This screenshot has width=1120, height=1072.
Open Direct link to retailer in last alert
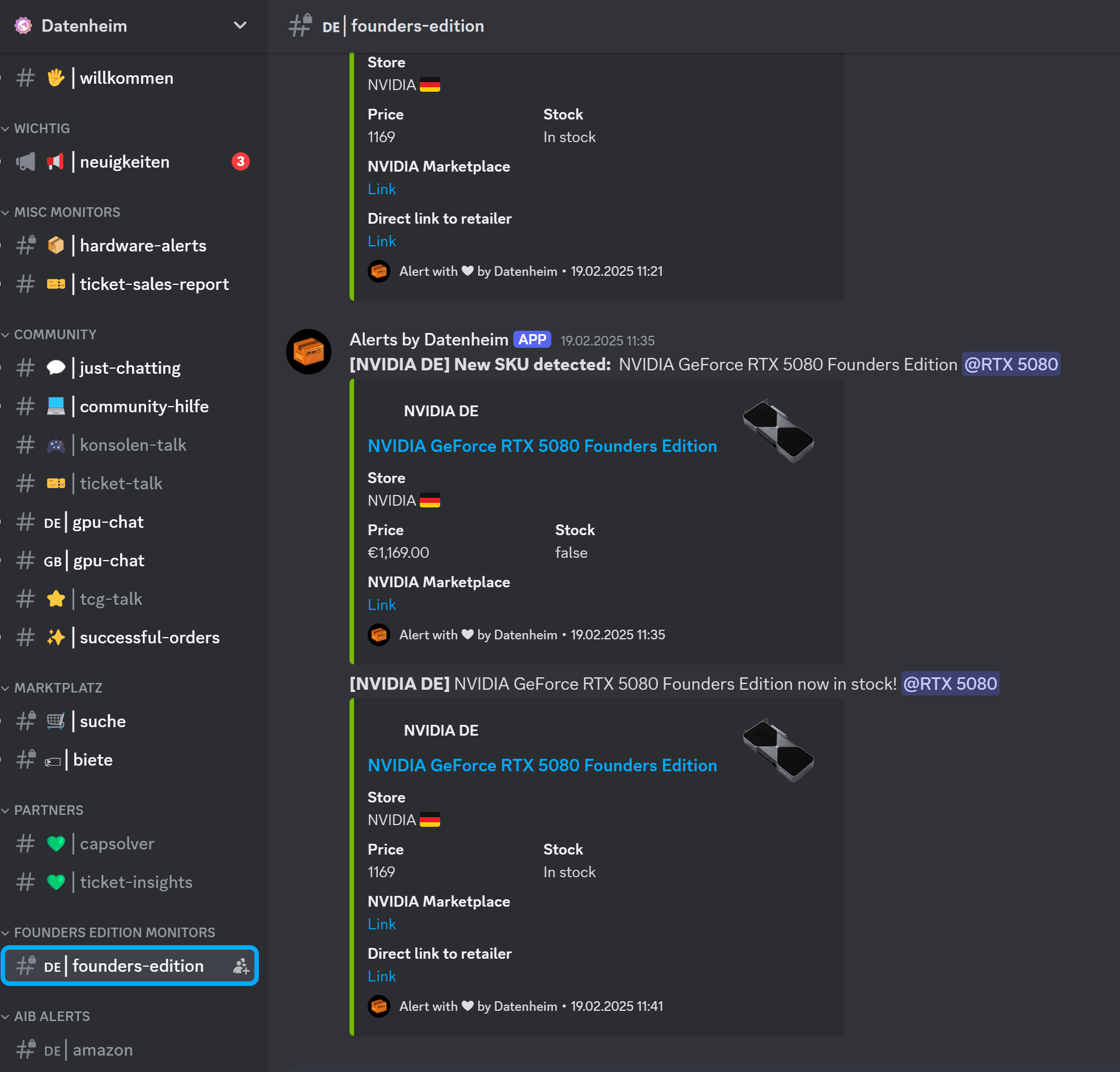click(x=382, y=977)
